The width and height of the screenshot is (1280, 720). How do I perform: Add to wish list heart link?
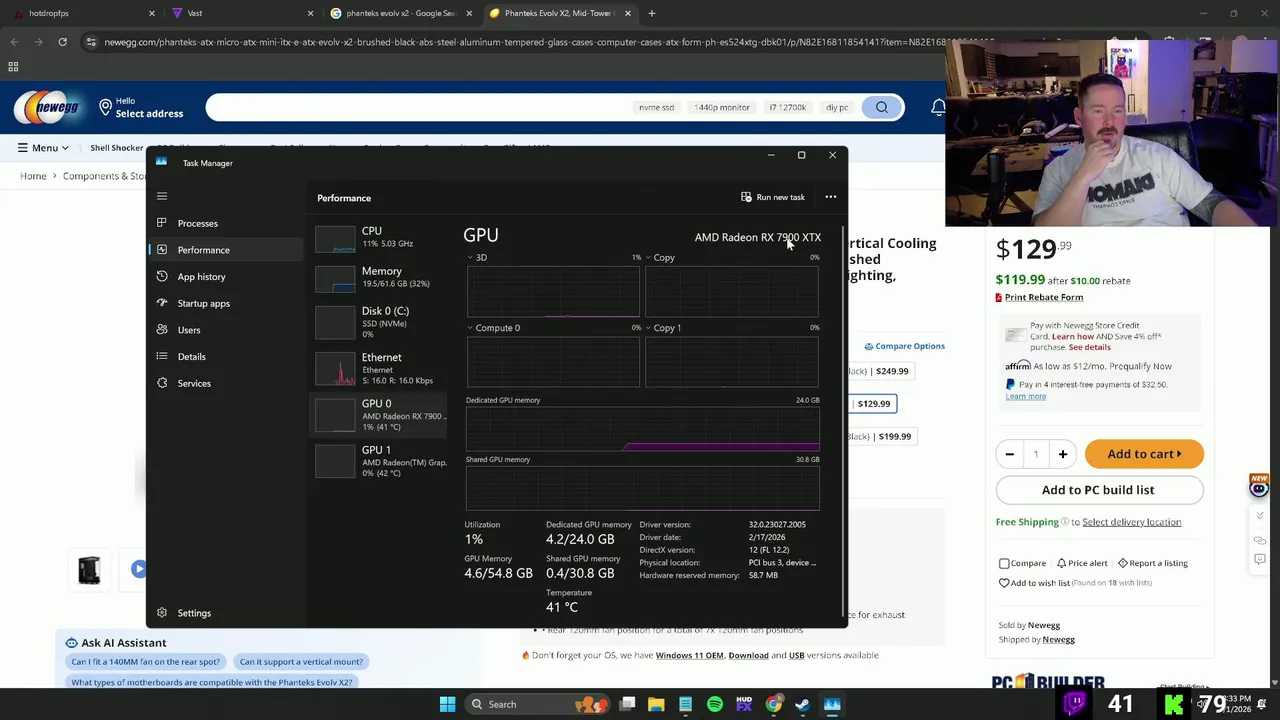point(1034,583)
